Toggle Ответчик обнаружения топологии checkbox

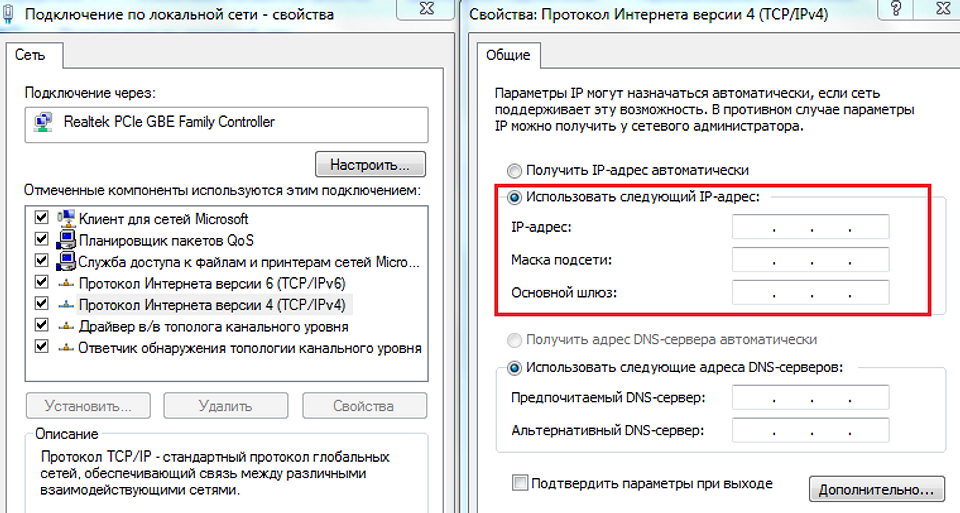[41, 347]
